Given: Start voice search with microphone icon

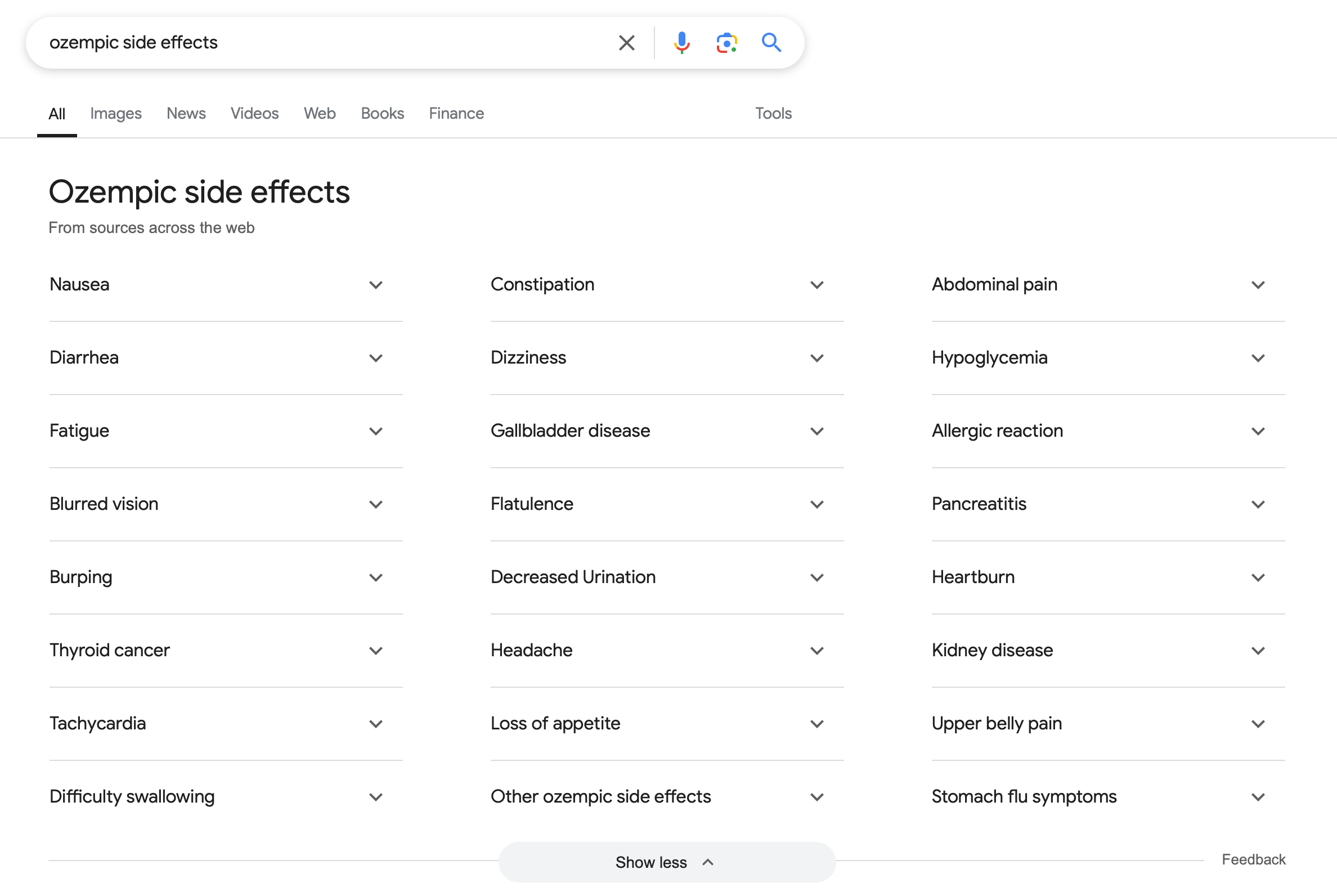Looking at the screenshot, I should (x=681, y=43).
